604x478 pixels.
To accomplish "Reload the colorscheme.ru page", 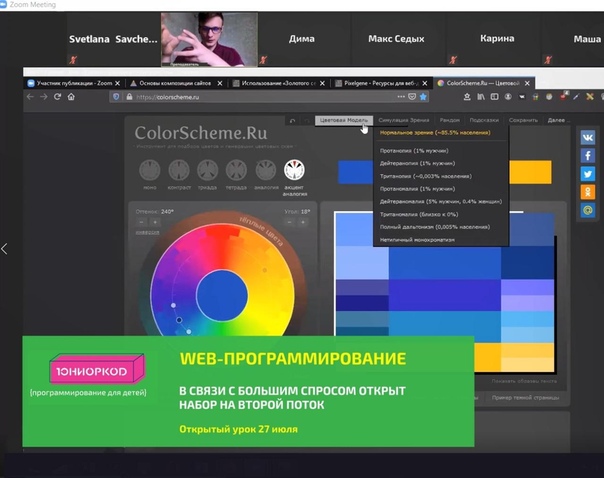I will pyautogui.click(x=57, y=97).
